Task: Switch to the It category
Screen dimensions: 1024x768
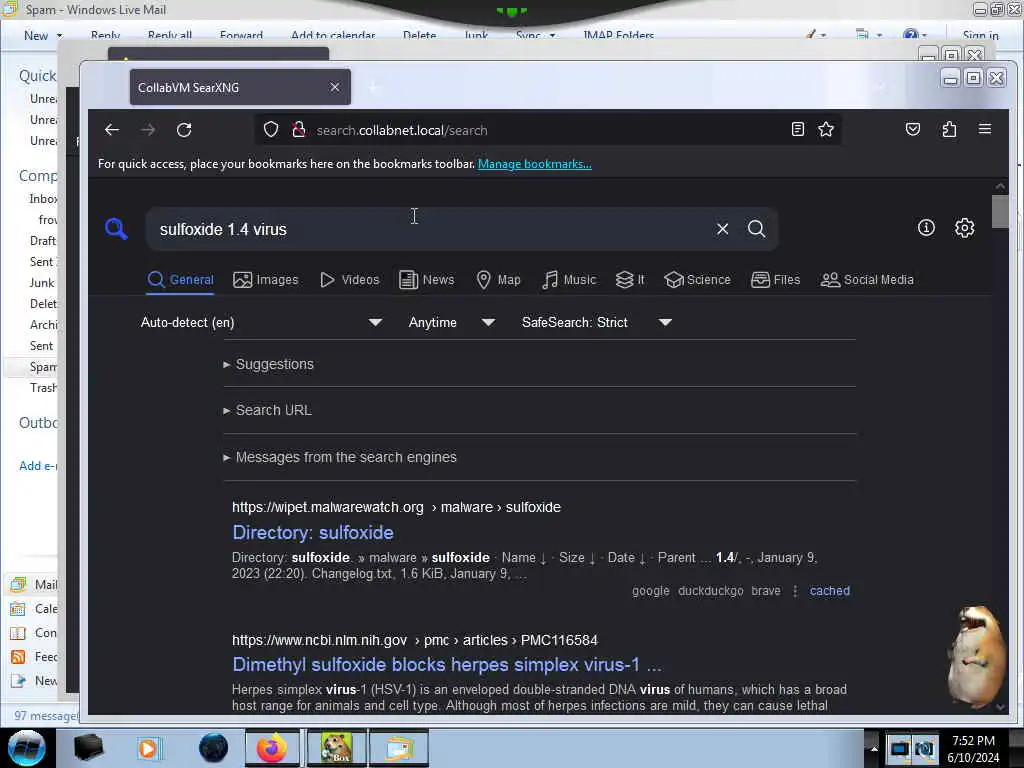Action: [630, 280]
